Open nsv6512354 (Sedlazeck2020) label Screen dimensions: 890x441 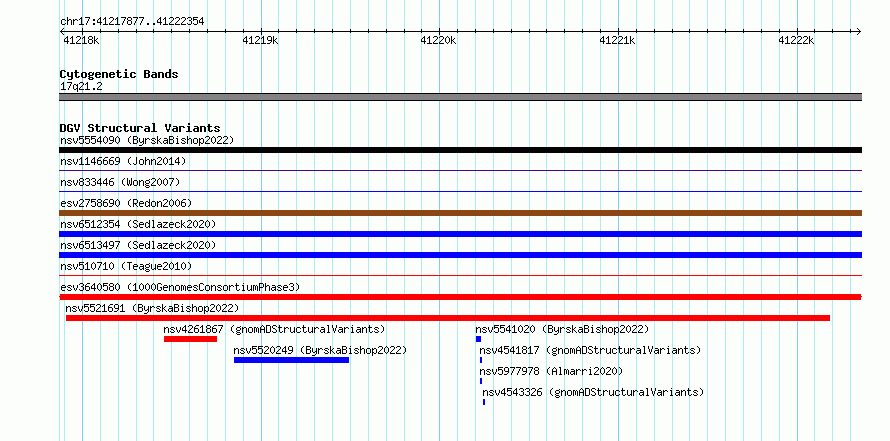pyautogui.click(x=138, y=224)
